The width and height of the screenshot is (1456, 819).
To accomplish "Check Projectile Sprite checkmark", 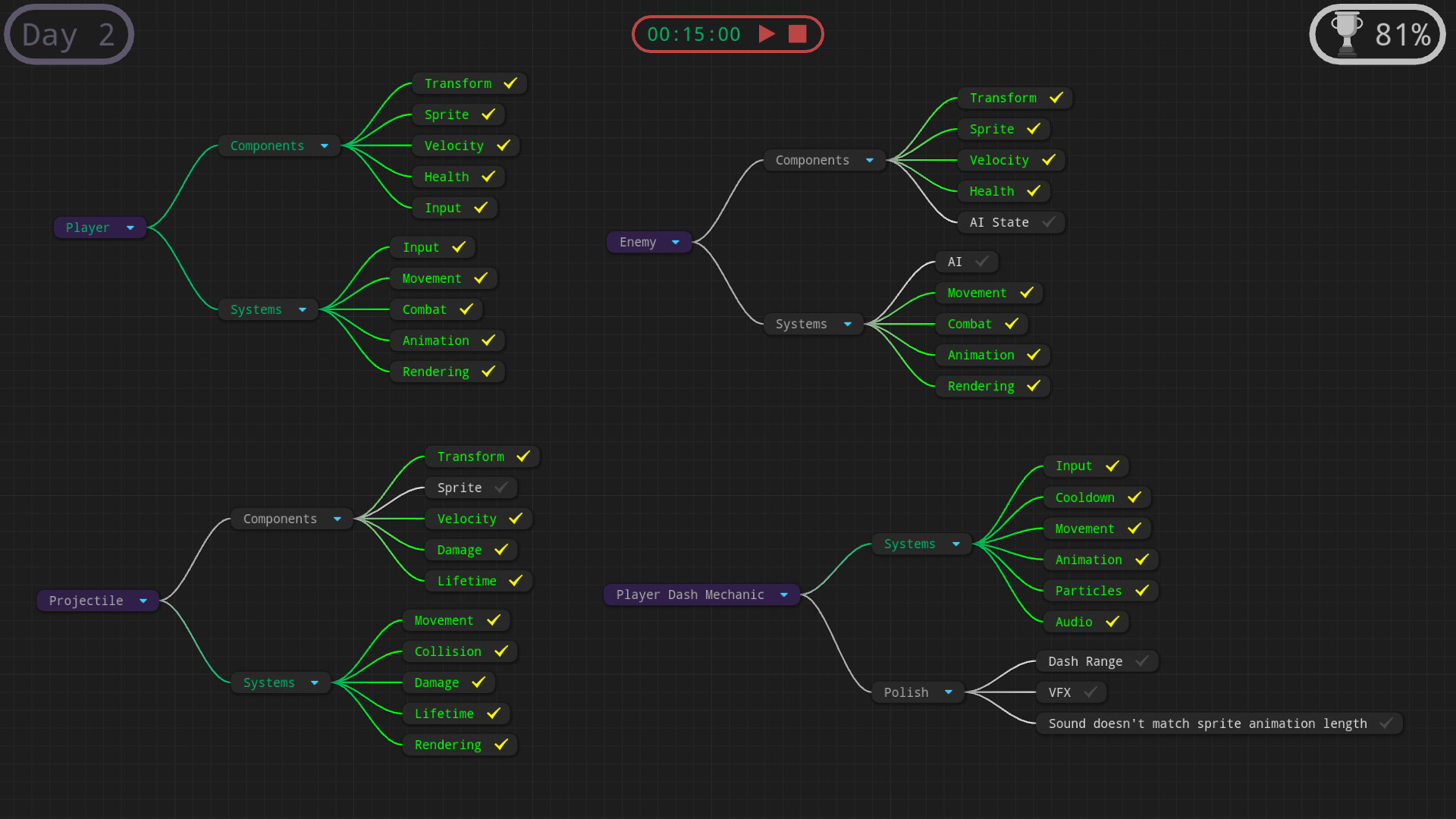I will [501, 487].
